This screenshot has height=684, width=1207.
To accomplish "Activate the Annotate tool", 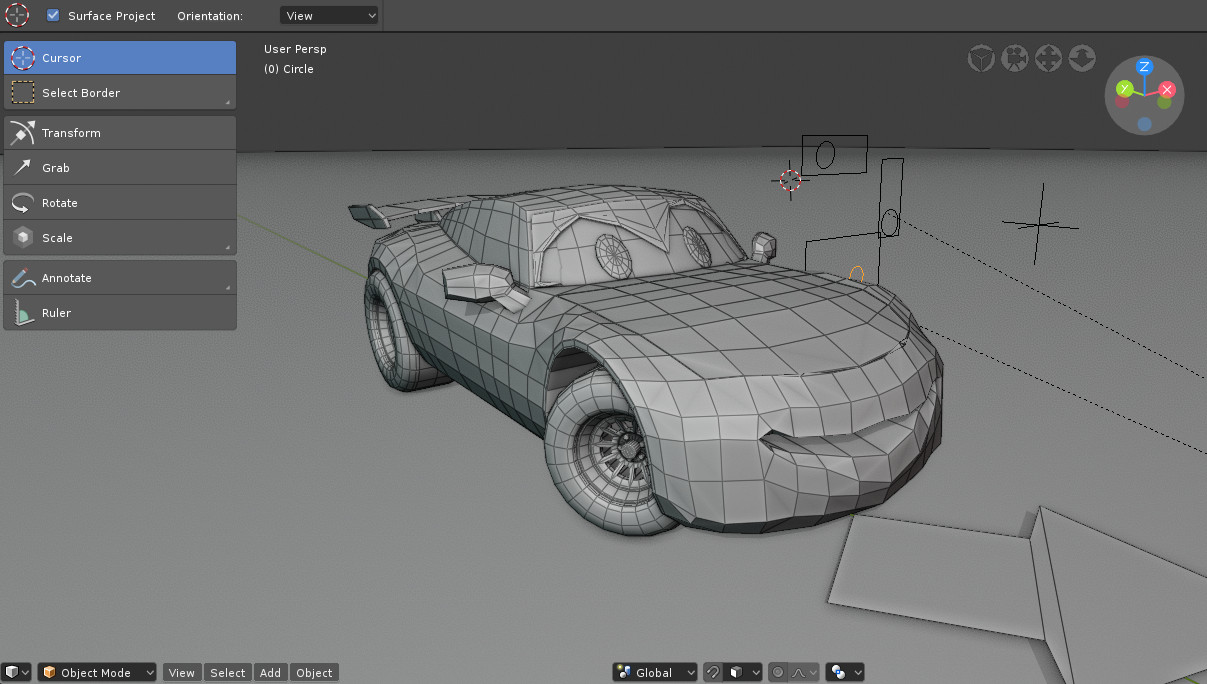I will coord(120,278).
